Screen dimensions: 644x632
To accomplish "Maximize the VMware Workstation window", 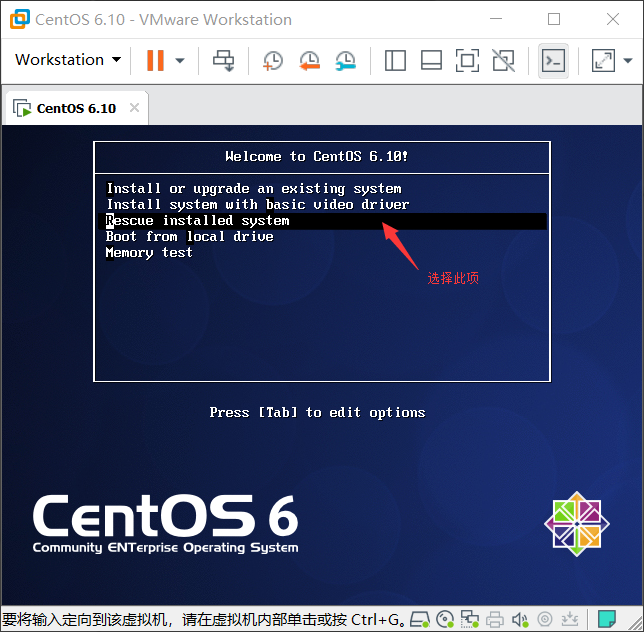I will [554, 19].
